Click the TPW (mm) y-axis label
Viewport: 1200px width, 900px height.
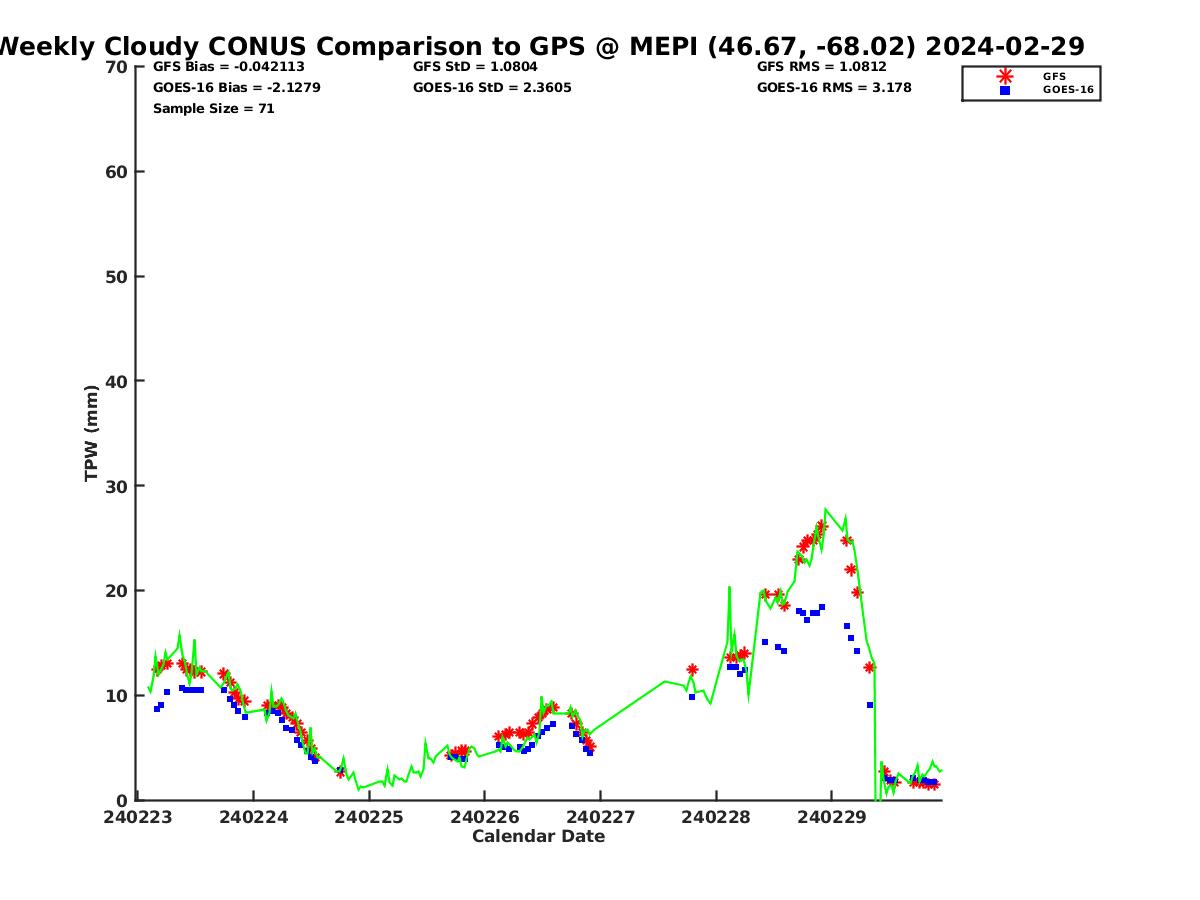pyautogui.click(x=92, y=433)
